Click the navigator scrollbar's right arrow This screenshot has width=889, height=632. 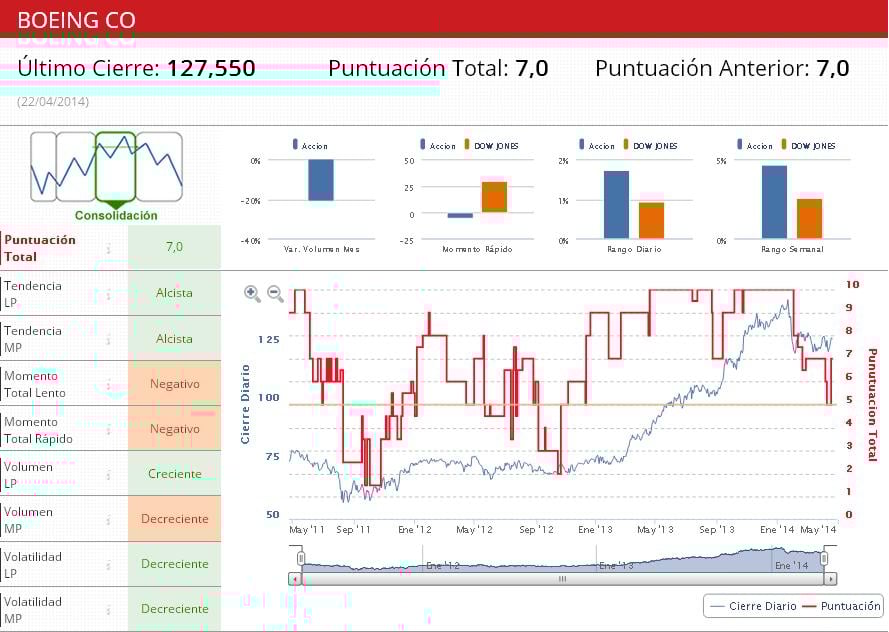[x=831, y=579]
